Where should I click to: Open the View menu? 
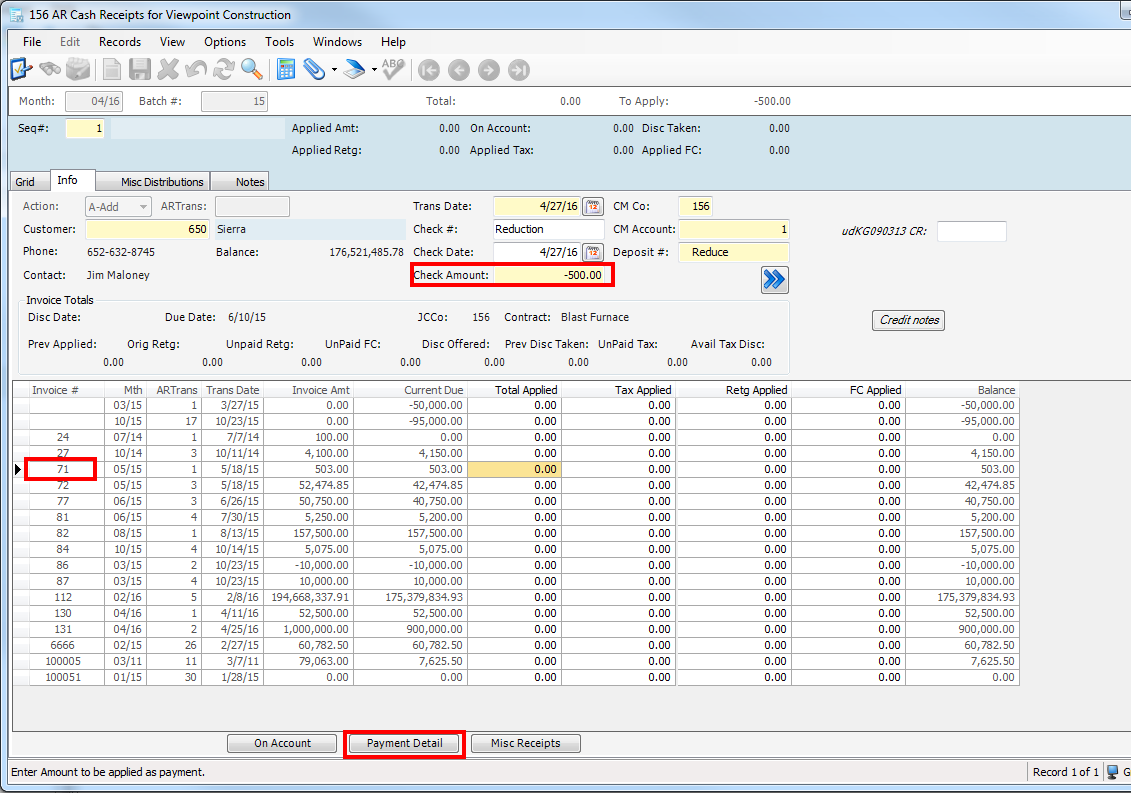pos(172,42)
